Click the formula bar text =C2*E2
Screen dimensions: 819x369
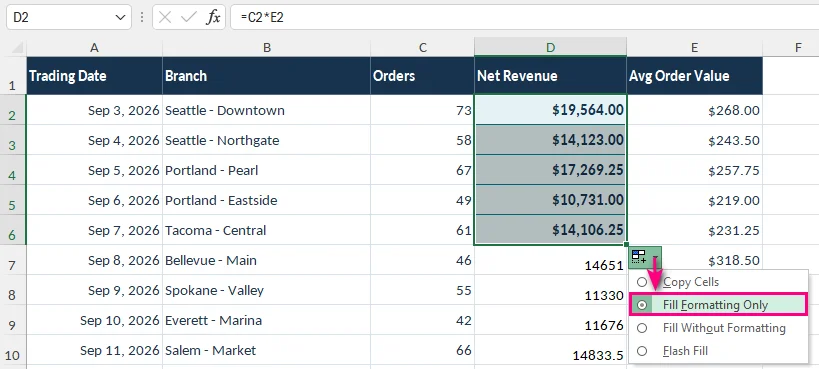tap(262, 17)
